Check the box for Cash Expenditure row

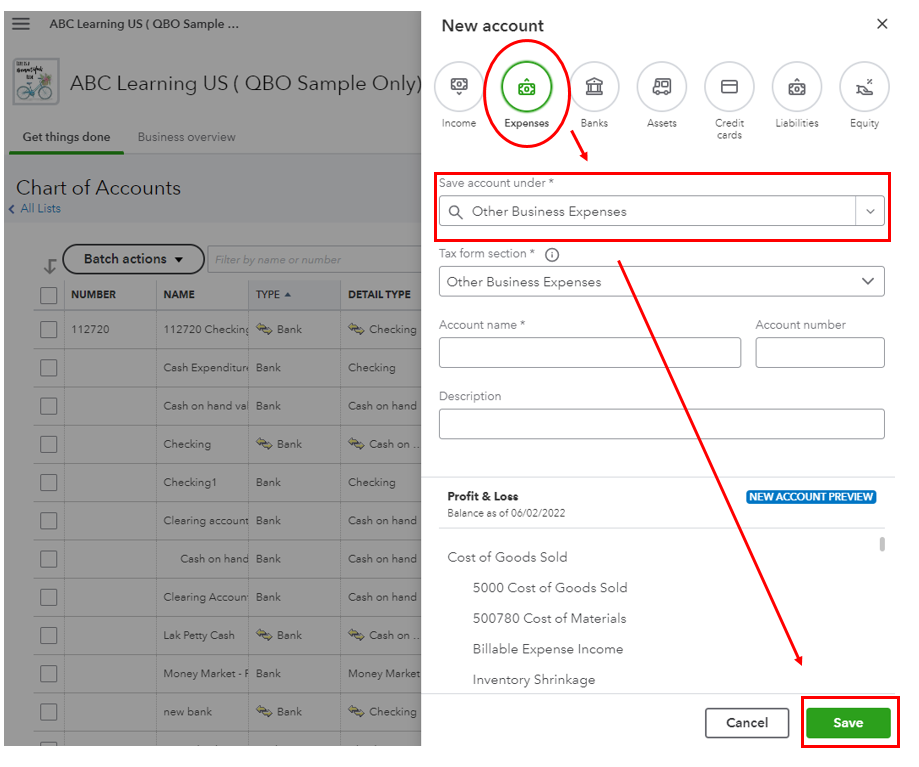pyautogui.click(x=49, y=368)
